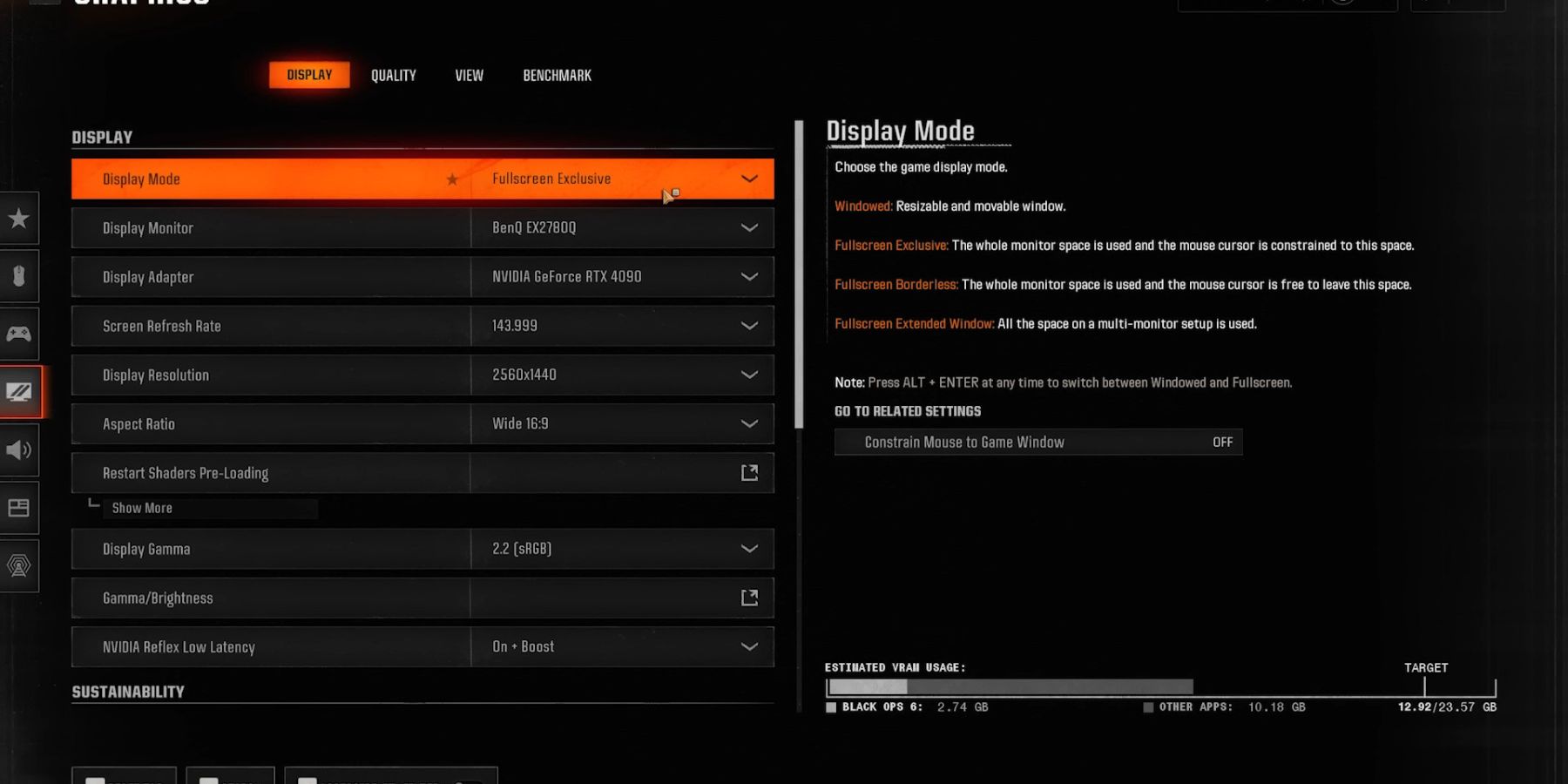The width and height of the screenshot is (1568, 784).
Task: Click the Fullscreen Exclusive value text
Action: tap(551, 179)
